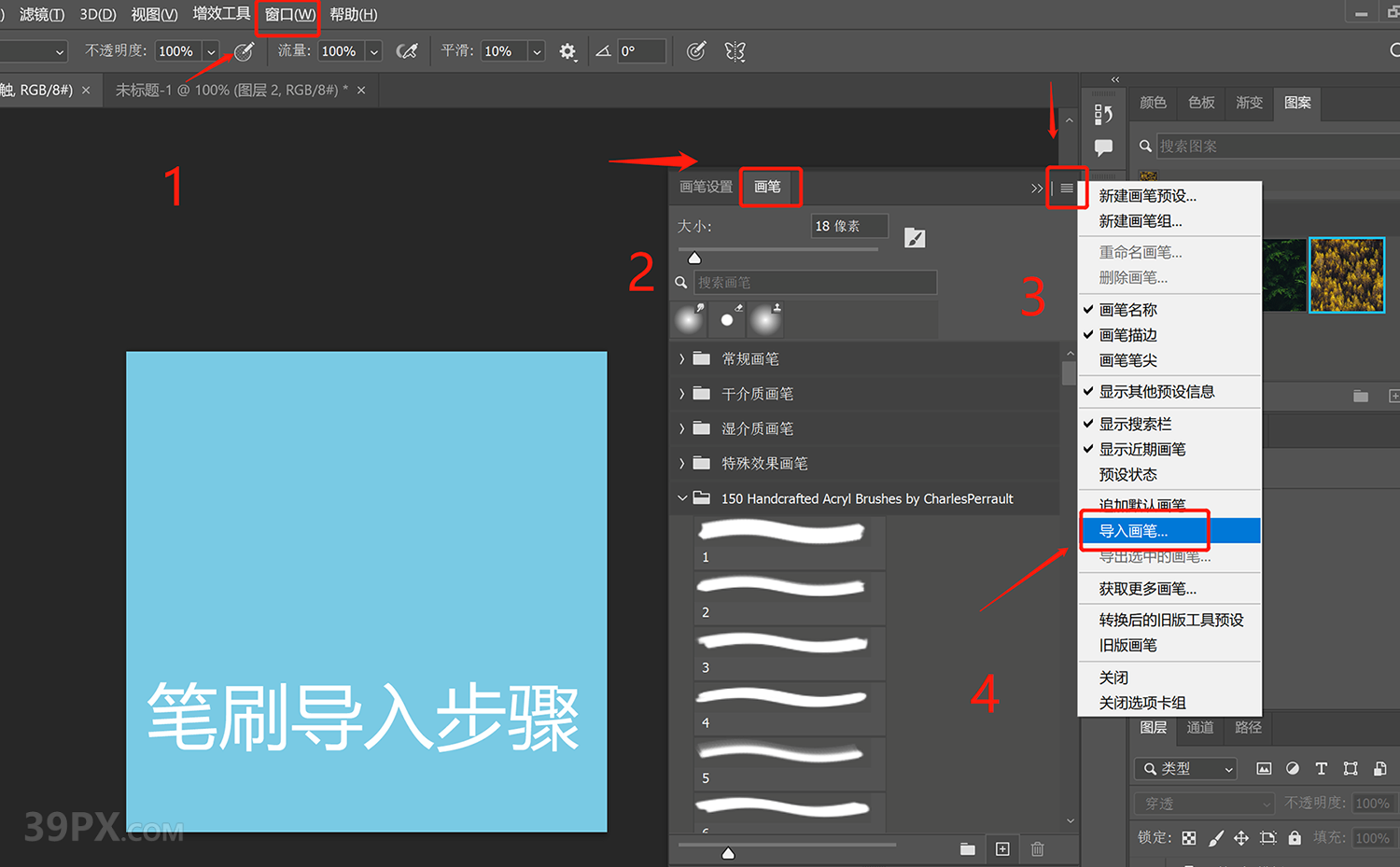Collapse the 150 Handcrafted Acryl Brushes group

pos(682,498)
